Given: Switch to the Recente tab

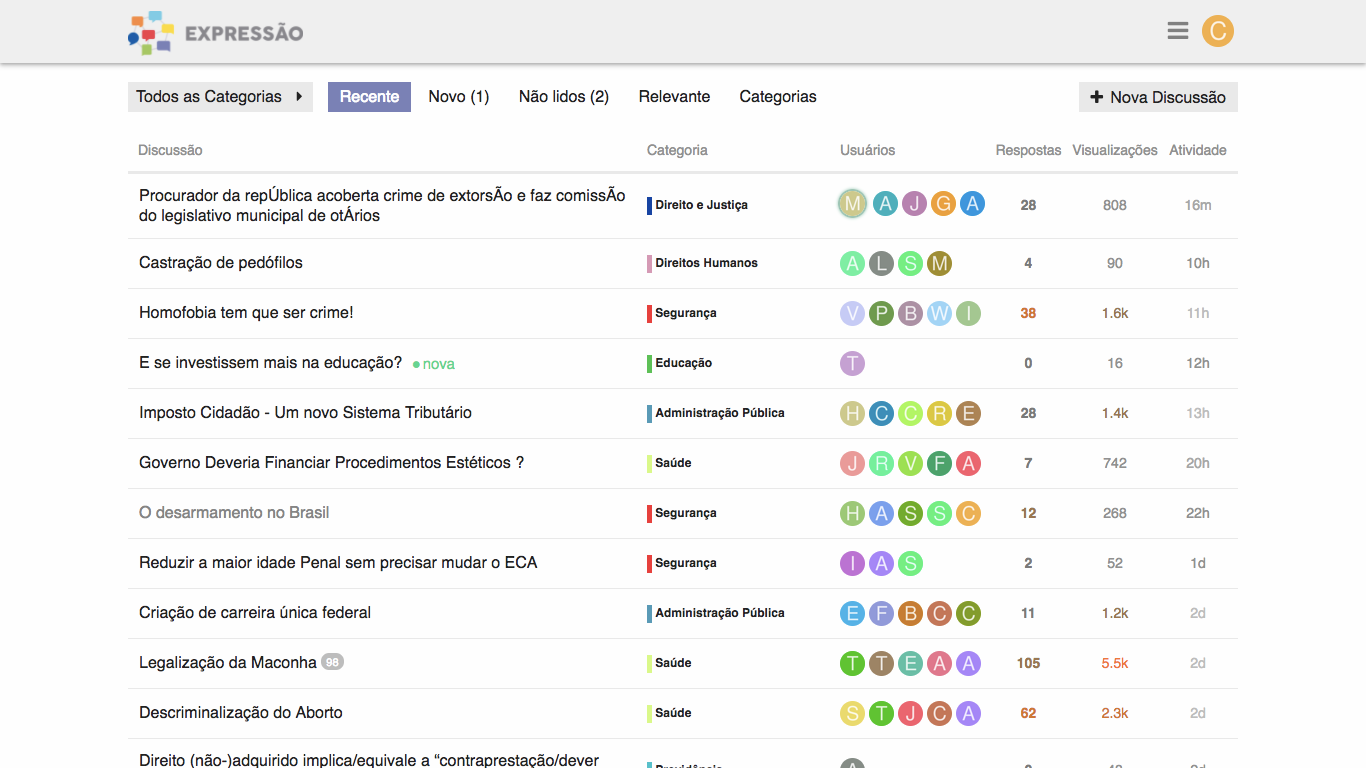Looking at the screenshot, I should 369,97.
